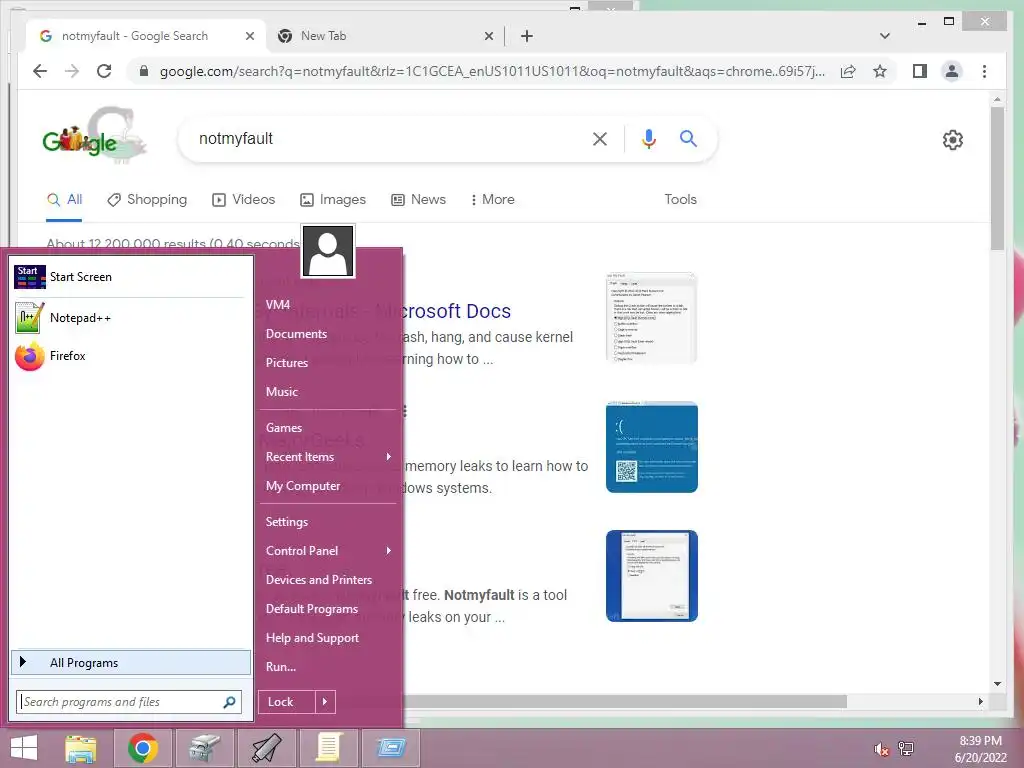Click the user account picture in start menu
Screen dimensions: 1024x768
(x=328, y=251)
